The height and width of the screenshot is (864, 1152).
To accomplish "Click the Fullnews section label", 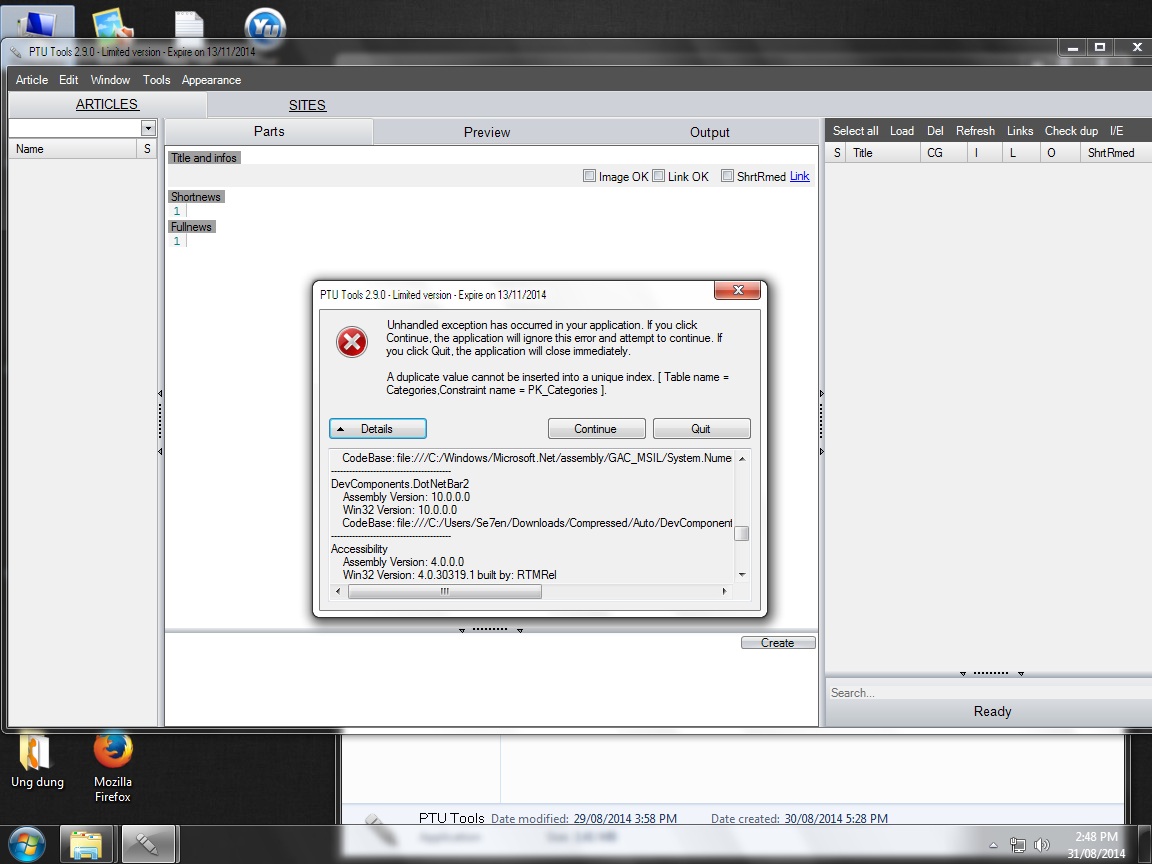I will tap(191, 227).
